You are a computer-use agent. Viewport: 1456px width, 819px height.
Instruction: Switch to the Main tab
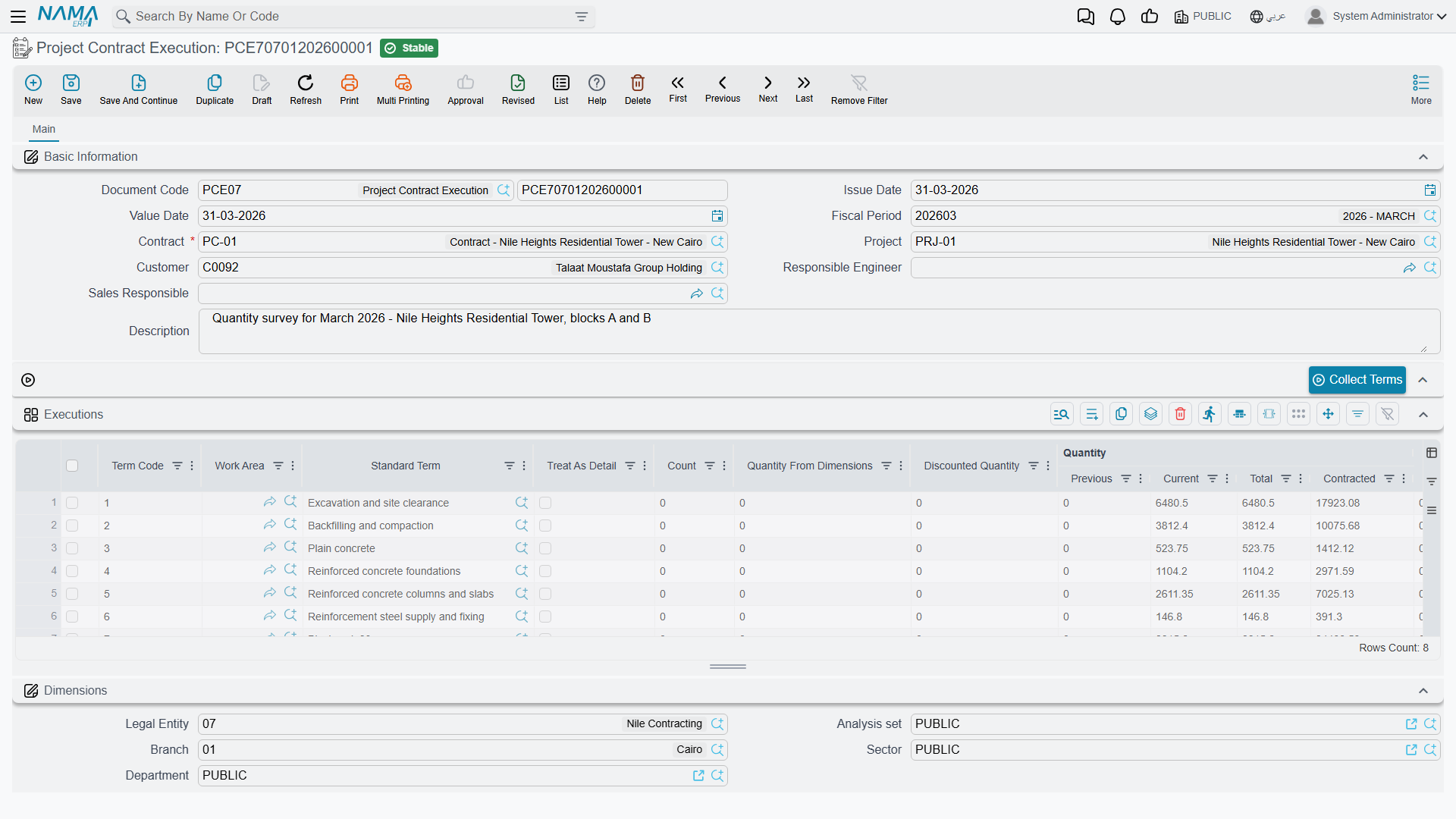pos(44,130)
